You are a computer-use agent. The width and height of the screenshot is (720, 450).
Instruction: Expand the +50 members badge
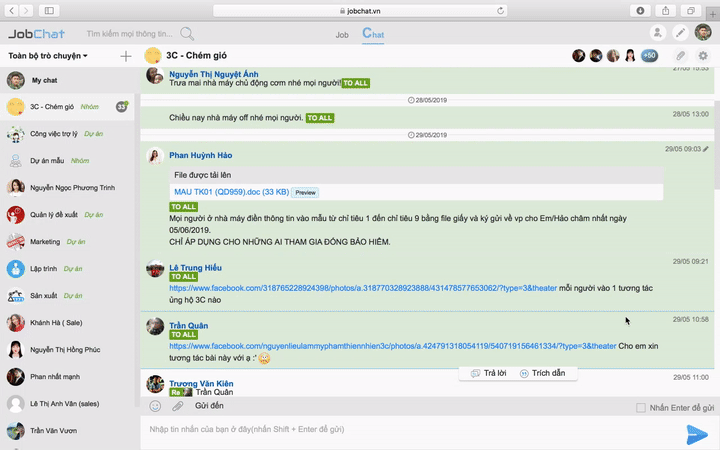tap(650, 56)
